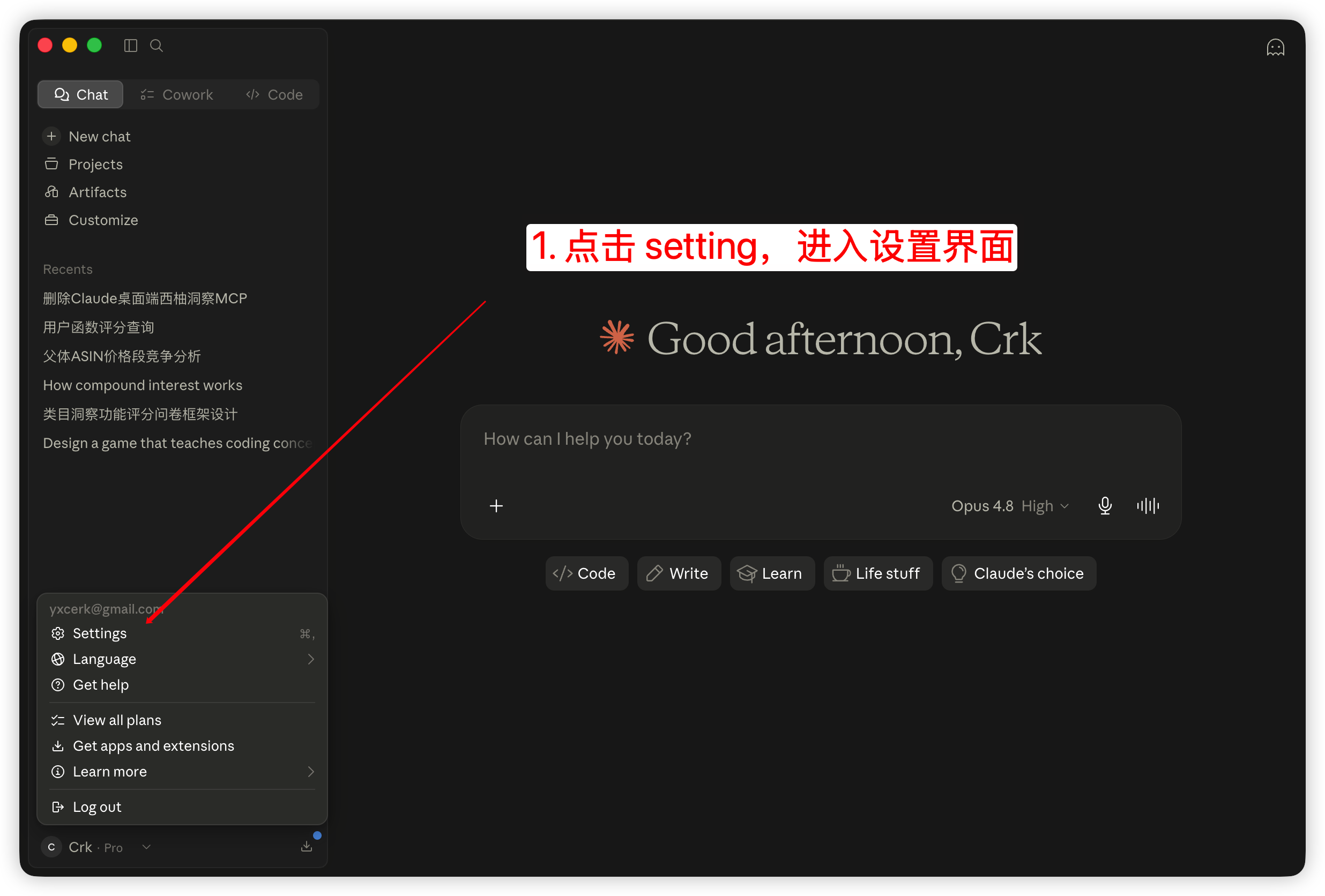
Task: Click the download update icon with blue dot
Action: pos(307,846)
